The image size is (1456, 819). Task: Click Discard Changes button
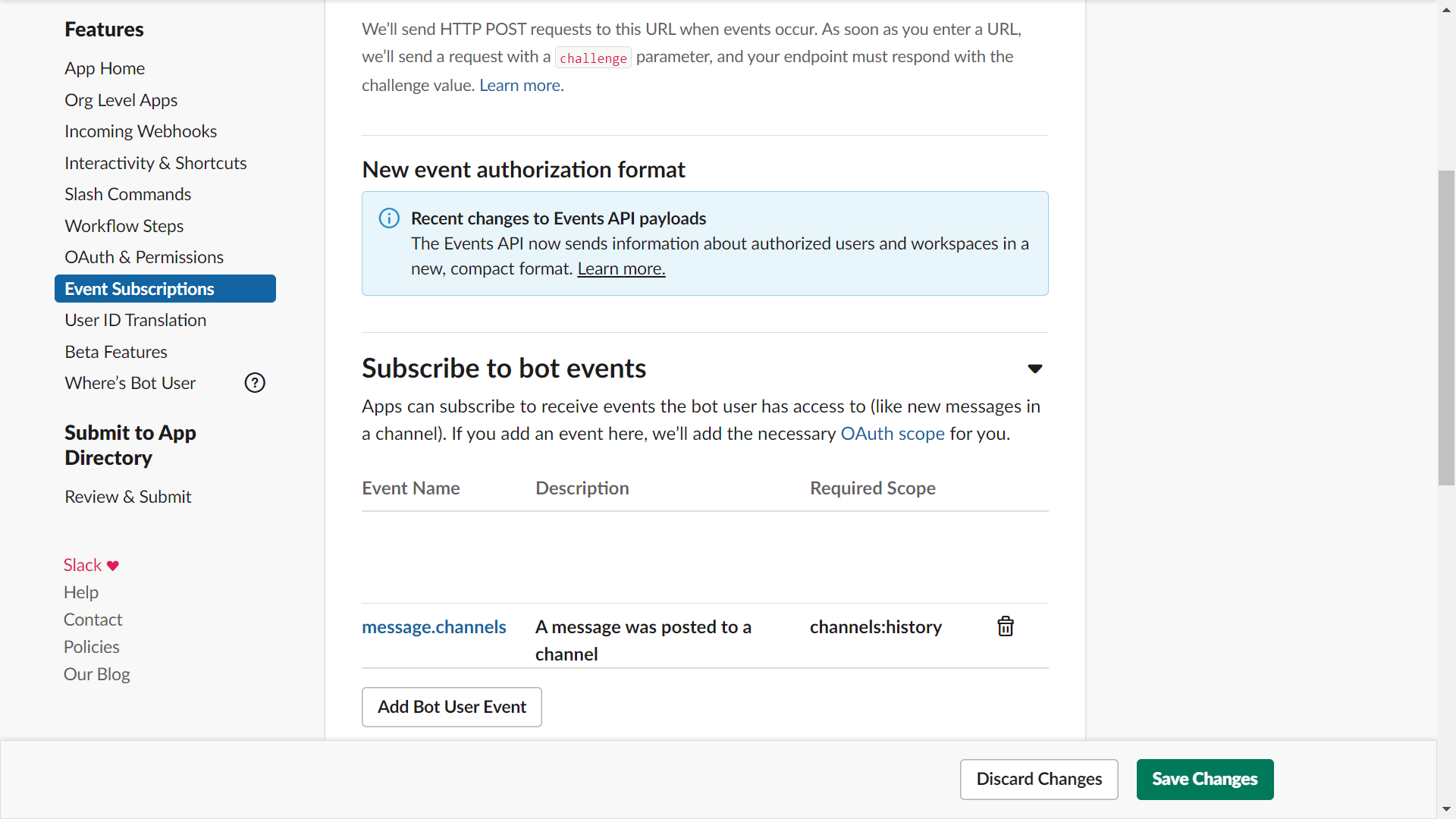tap(1039, 780)
